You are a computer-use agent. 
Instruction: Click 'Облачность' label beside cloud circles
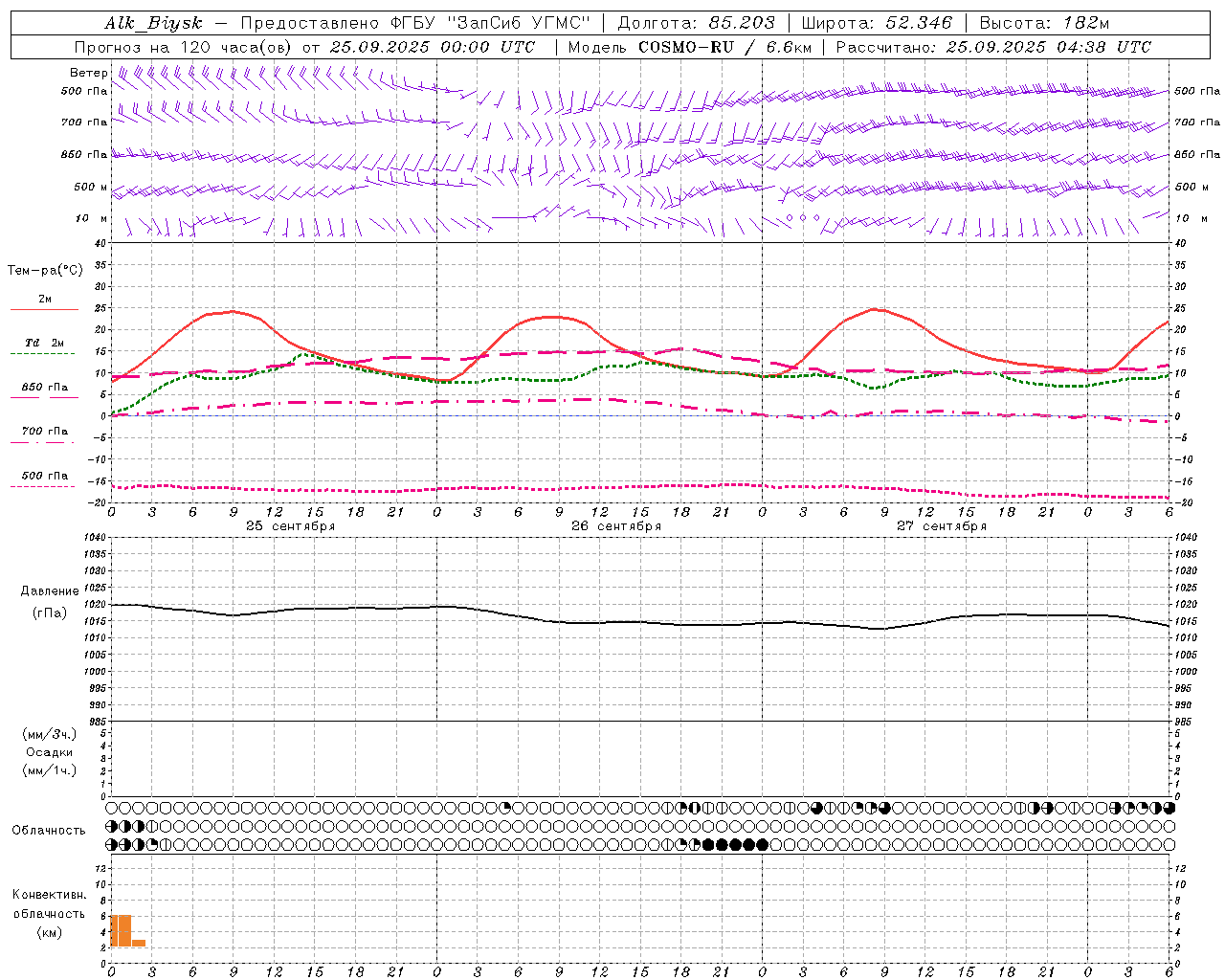(49, 830)
